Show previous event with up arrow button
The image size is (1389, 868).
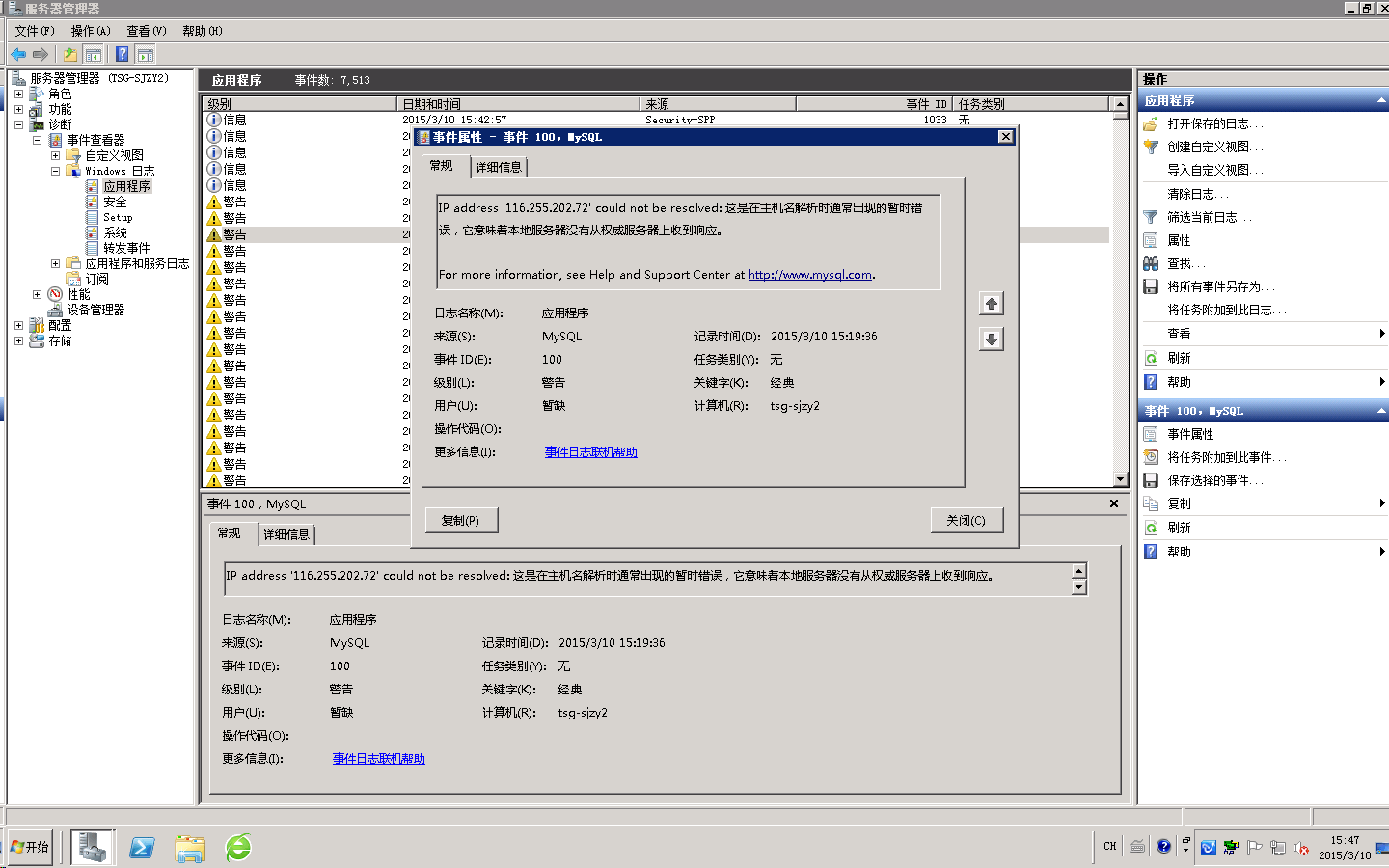991,304
